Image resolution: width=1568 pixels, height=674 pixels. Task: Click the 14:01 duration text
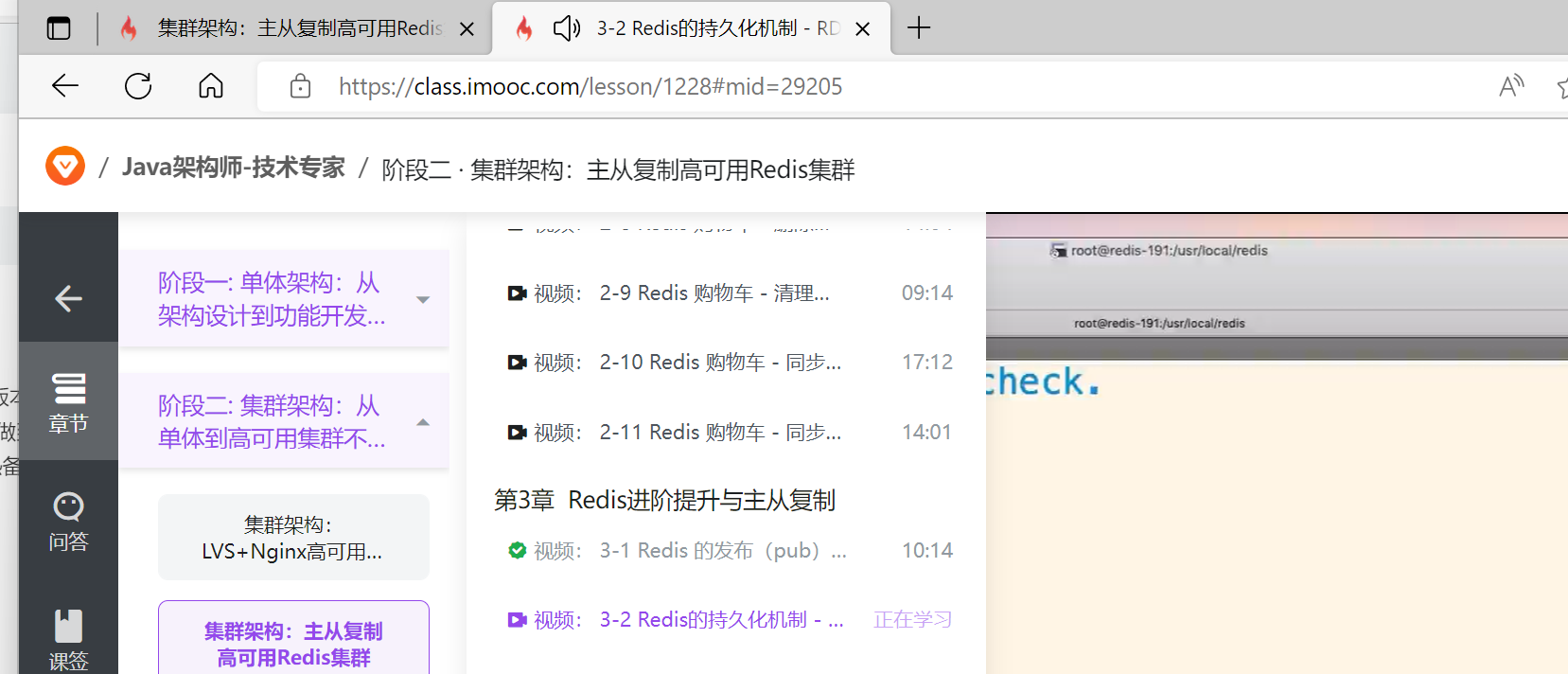pos(926,433)
